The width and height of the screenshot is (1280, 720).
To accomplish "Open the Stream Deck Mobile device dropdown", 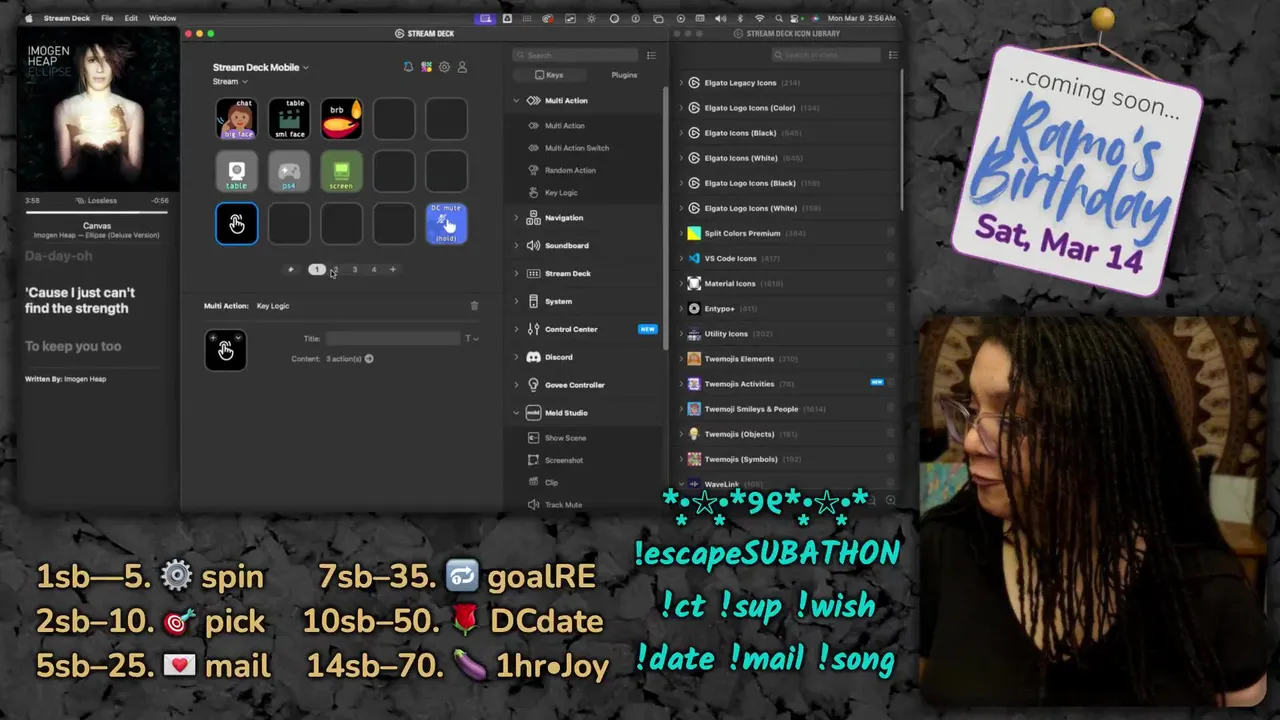I will coord(261,67).
